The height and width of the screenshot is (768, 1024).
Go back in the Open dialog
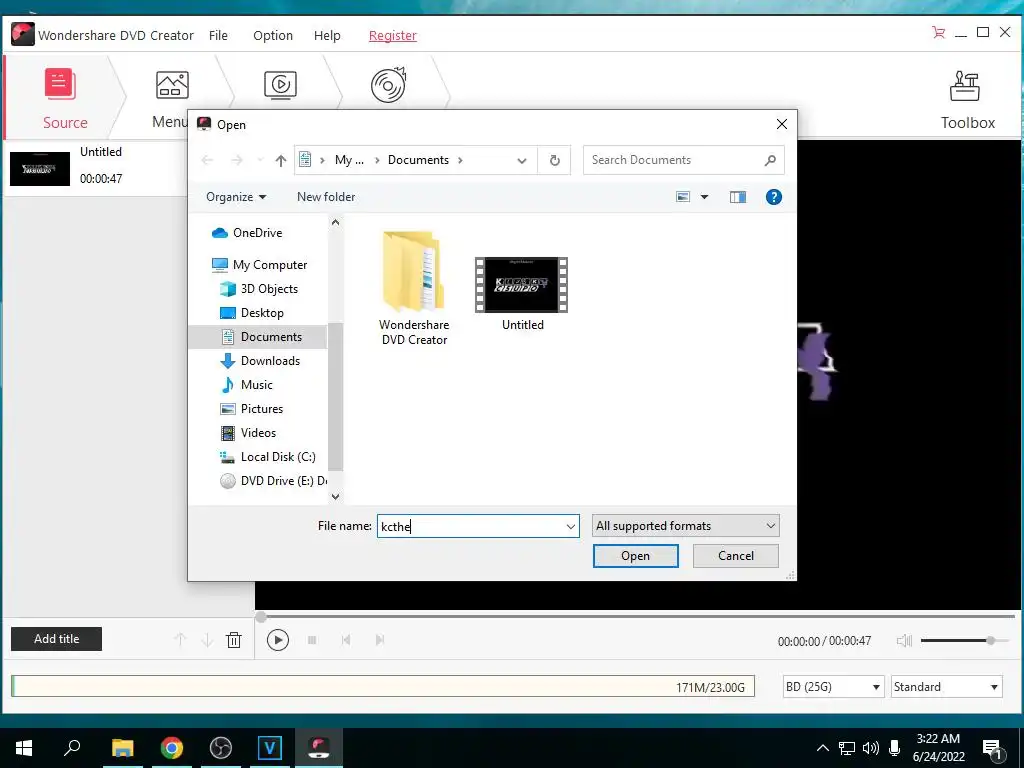207,160
